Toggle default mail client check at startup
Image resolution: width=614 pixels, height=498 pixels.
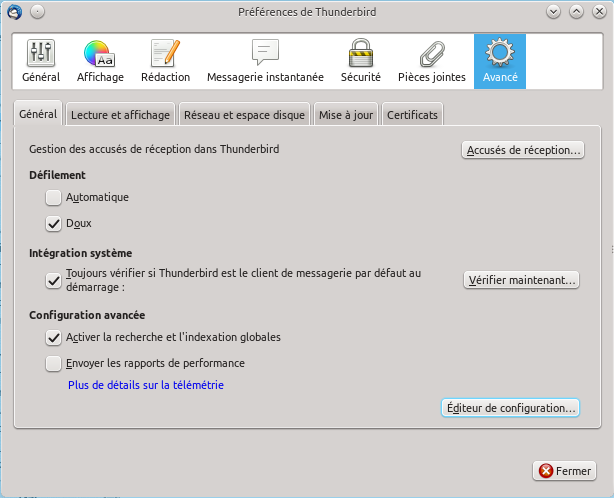pos(53,281)
